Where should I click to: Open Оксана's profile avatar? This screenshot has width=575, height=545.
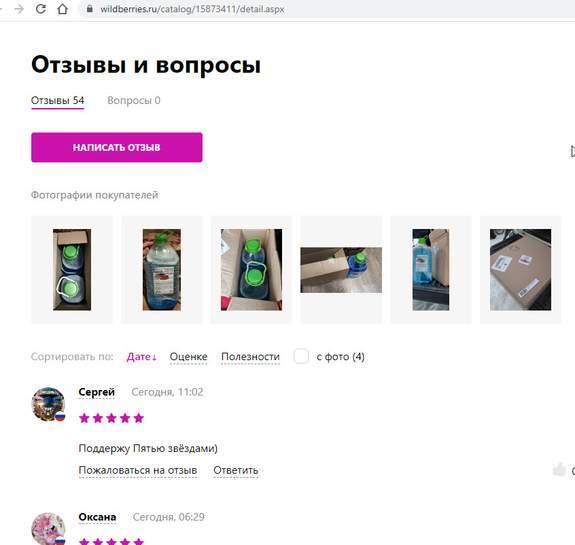[x=48, y=528]
